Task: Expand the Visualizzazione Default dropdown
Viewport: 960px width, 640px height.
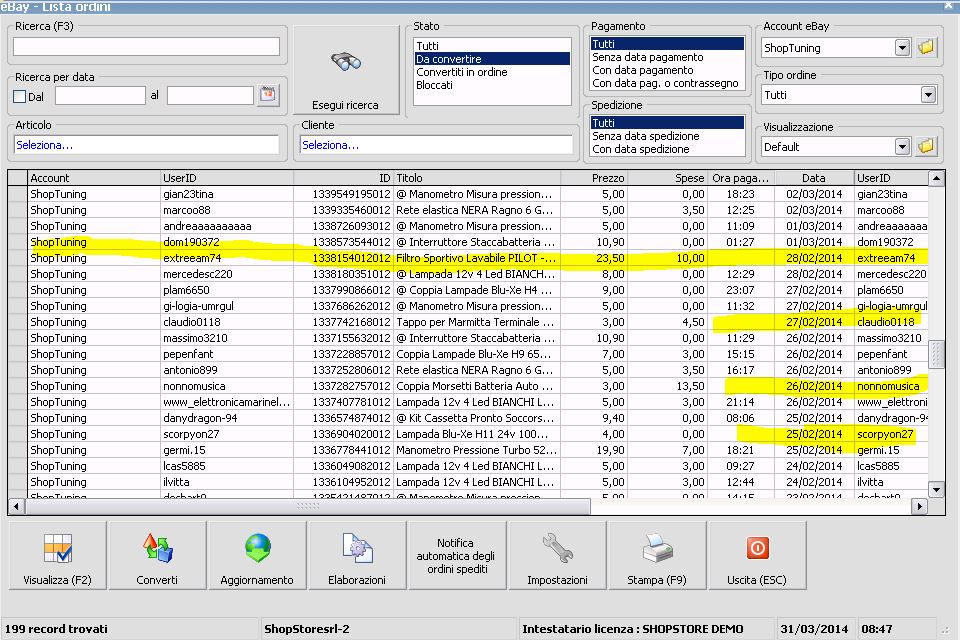Action: point(901,147)
